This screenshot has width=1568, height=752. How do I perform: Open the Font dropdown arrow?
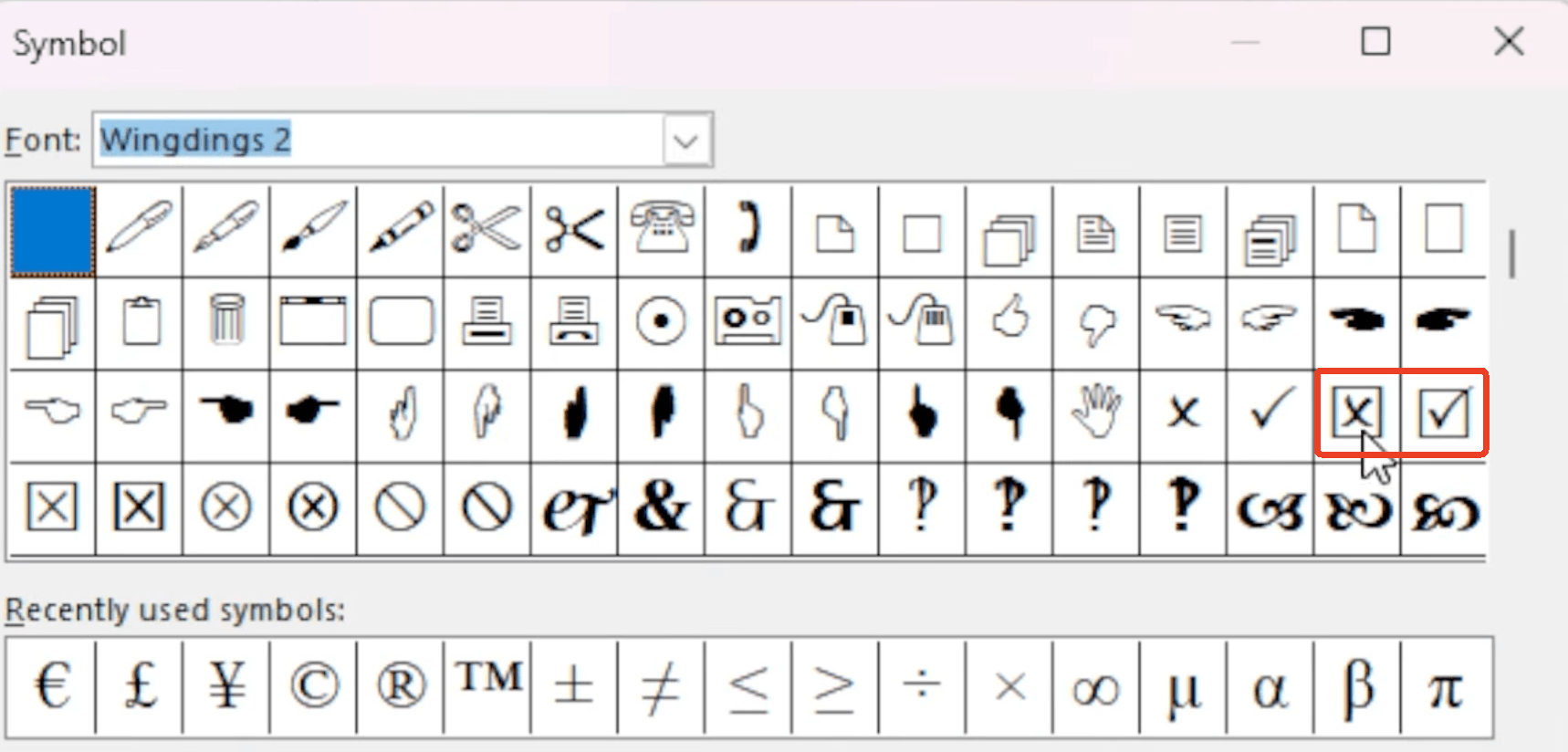click(x=686, y=141)
